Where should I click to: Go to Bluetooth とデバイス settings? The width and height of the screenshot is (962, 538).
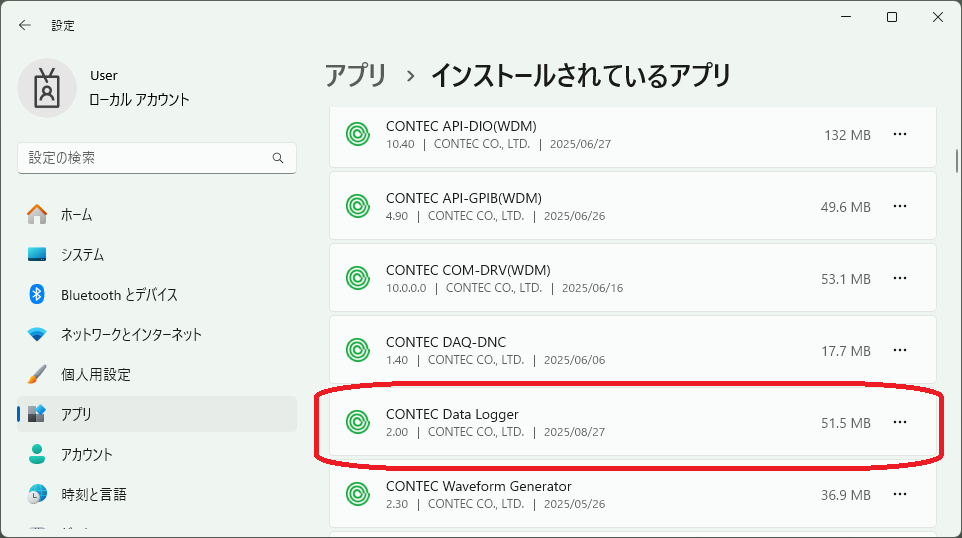(x=118, y=294)
